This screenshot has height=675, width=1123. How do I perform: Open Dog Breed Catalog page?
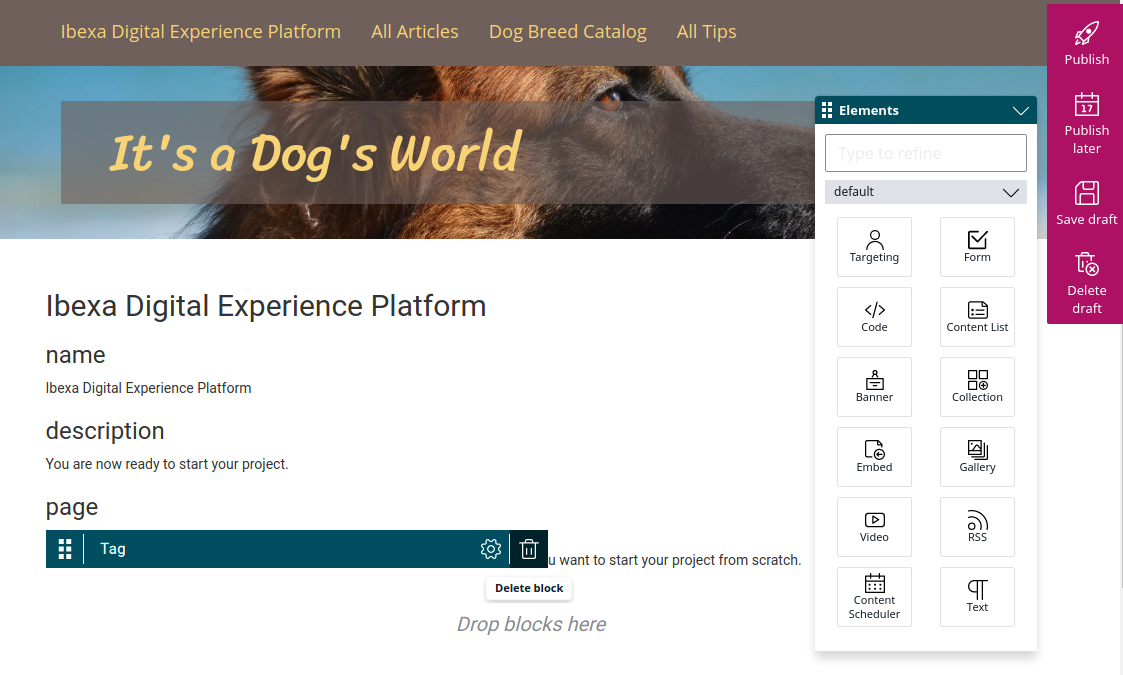click(x=567, y=32)
